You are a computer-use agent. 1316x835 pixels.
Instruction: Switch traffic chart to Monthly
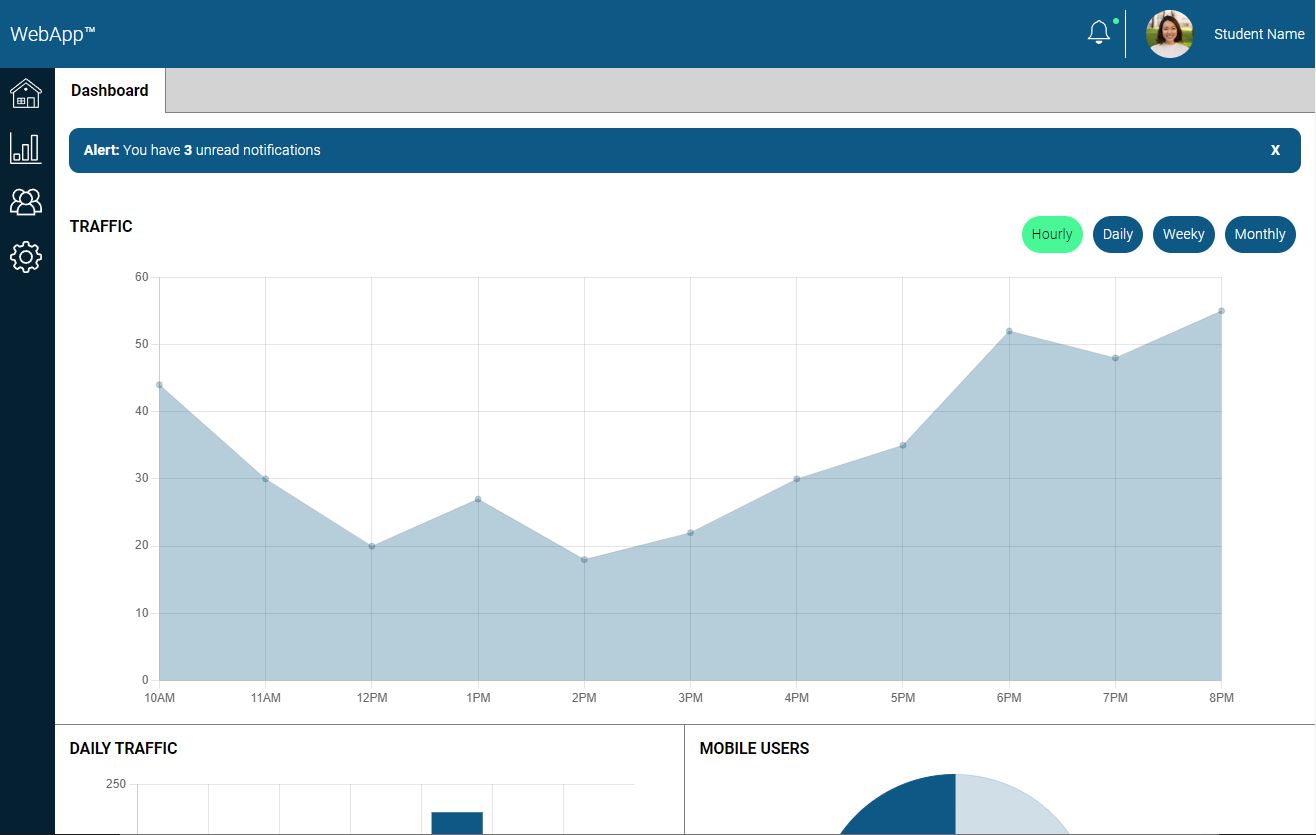pos(1260,234)
